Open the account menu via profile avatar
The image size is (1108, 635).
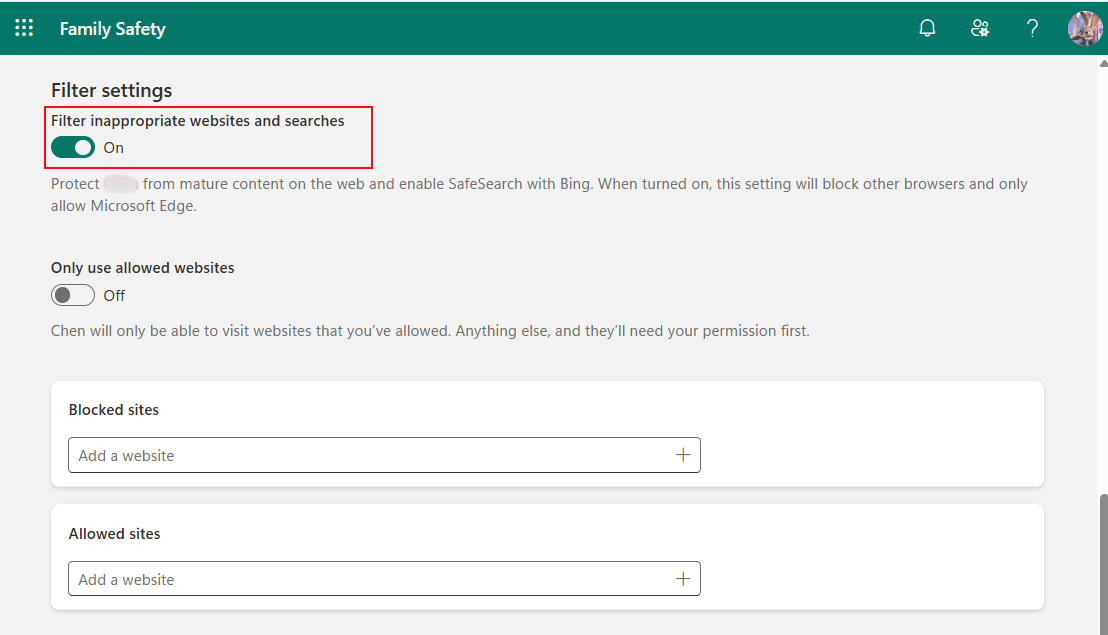tap(1085, 28)
